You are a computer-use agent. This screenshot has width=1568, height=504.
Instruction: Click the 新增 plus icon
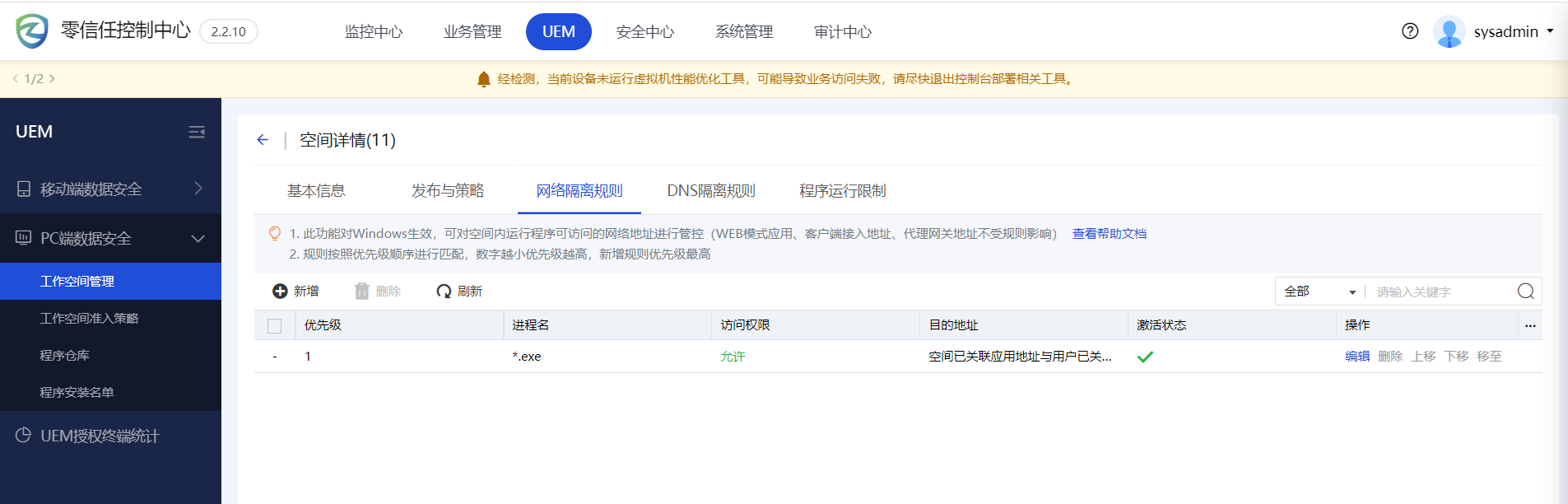point(280,292)
